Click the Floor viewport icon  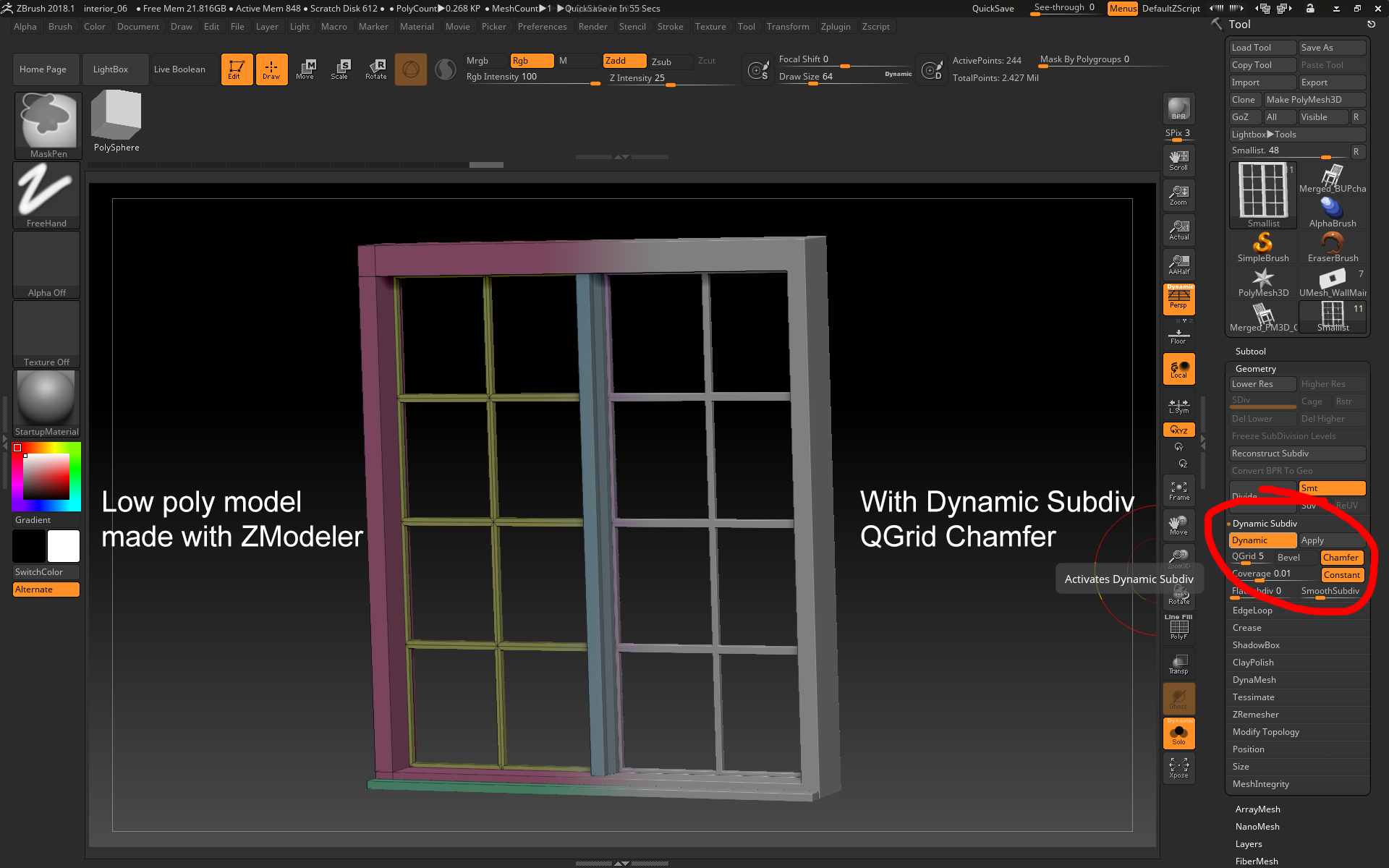(x=1178, y=336)
